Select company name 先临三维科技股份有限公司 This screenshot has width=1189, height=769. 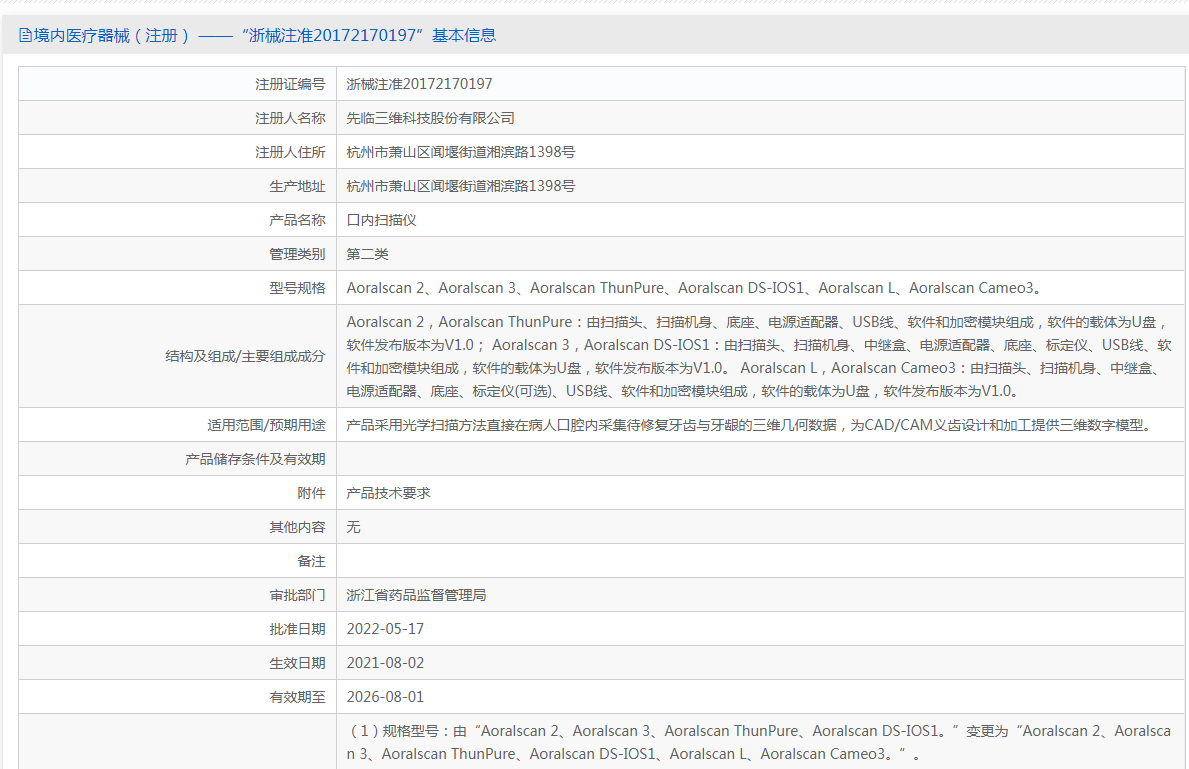tap(431, 118)
